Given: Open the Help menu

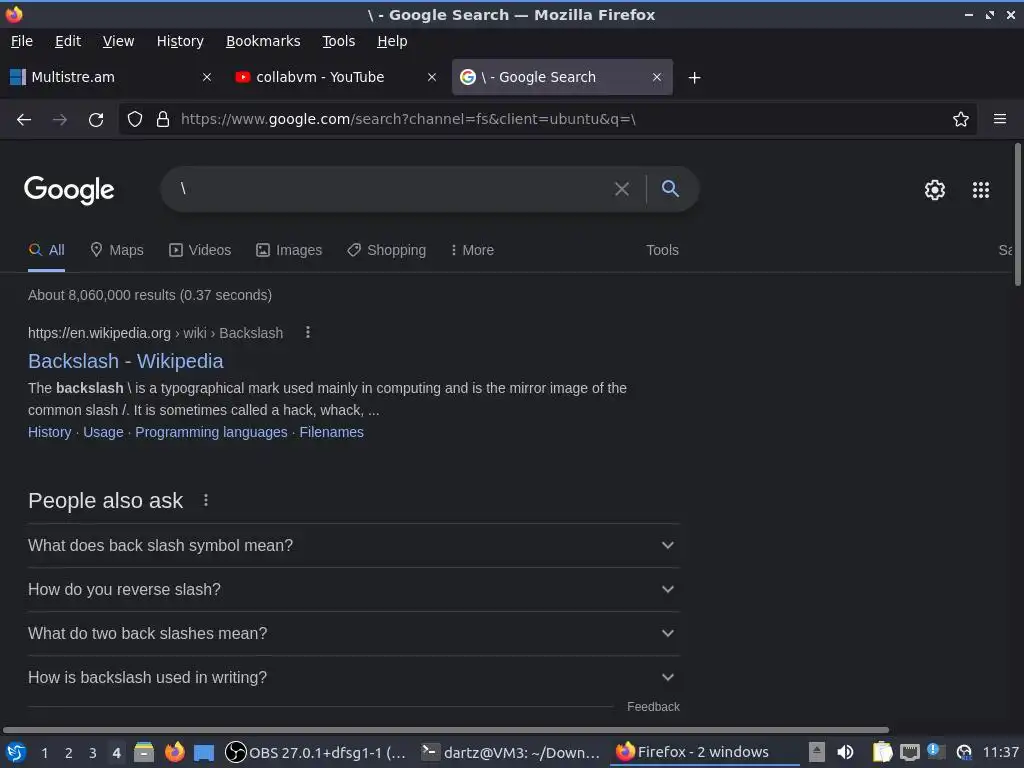Looking at the screenshot, I should click(x=392, y=41).
